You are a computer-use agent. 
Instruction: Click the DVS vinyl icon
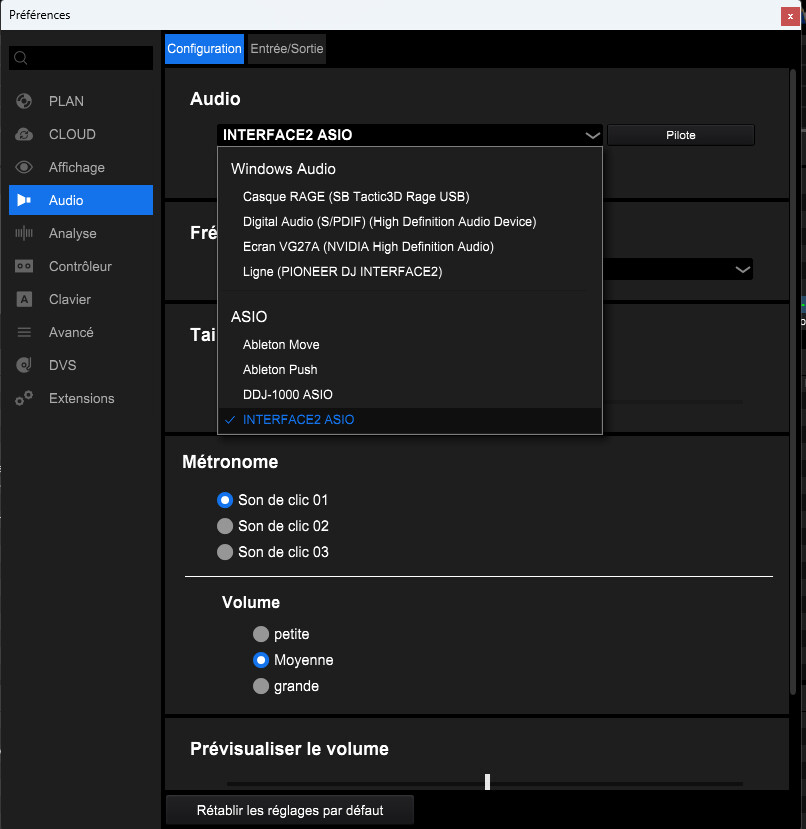[x=24, y=365]
